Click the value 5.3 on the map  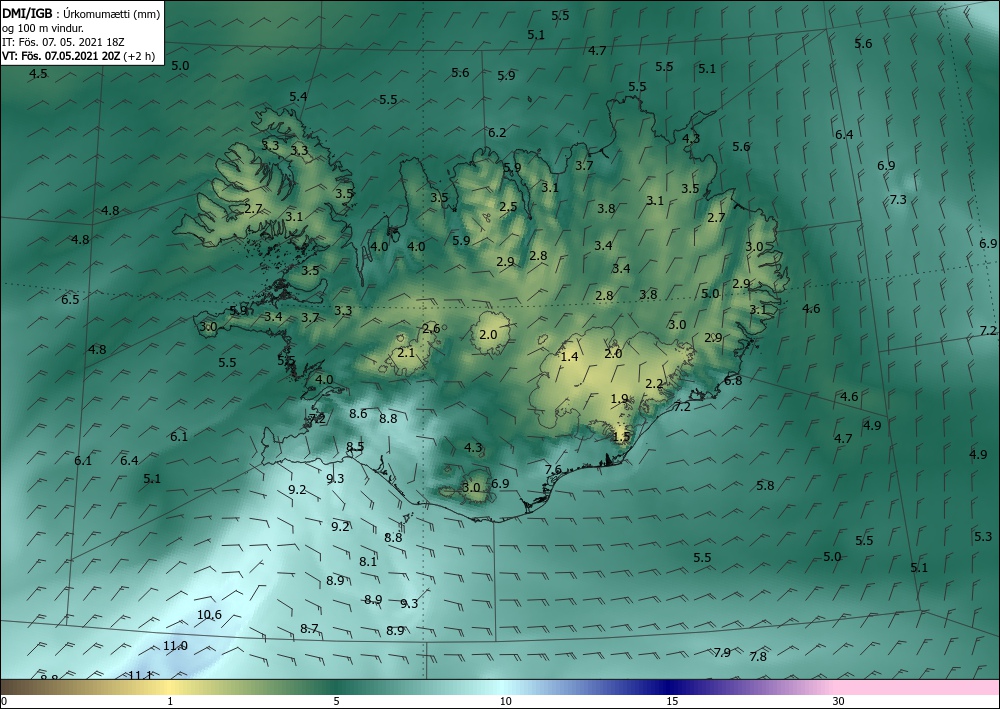pos(983,536)
